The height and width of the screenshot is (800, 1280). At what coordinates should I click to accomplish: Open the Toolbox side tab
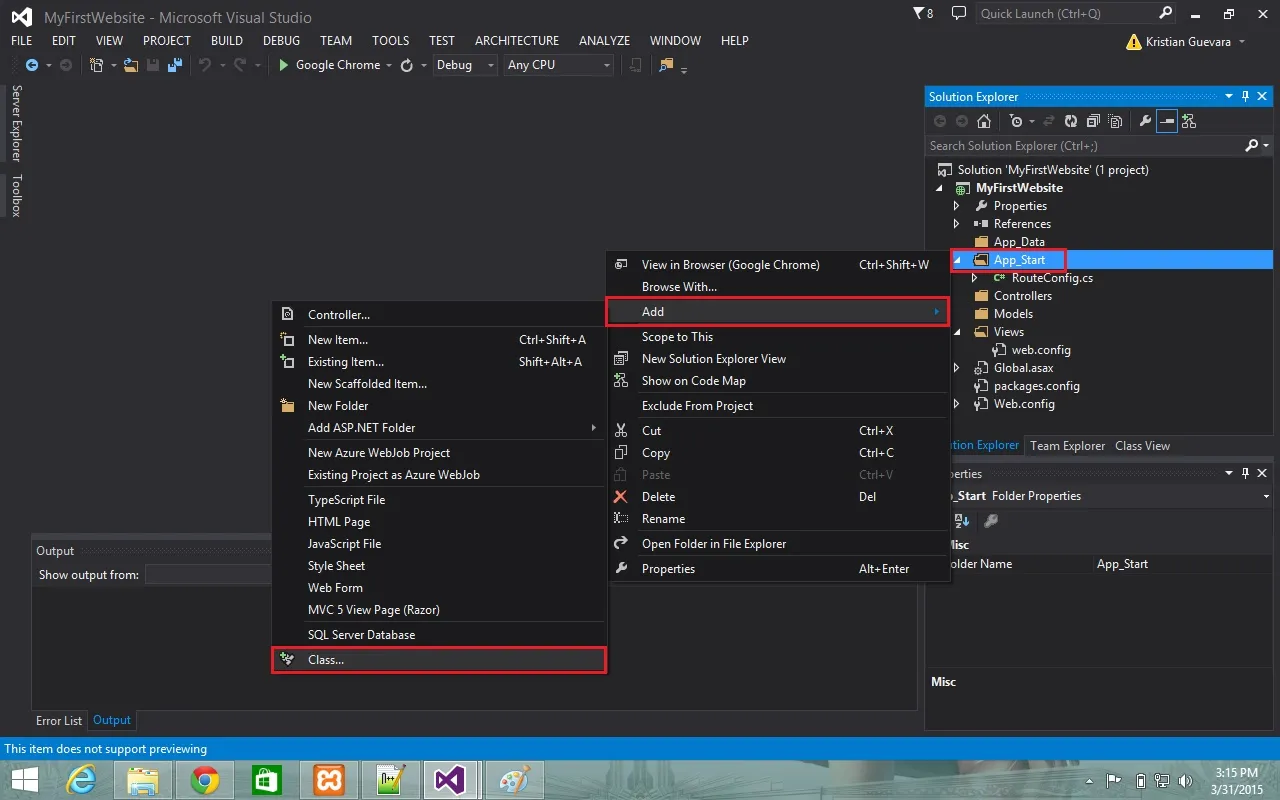coord(16,195)
